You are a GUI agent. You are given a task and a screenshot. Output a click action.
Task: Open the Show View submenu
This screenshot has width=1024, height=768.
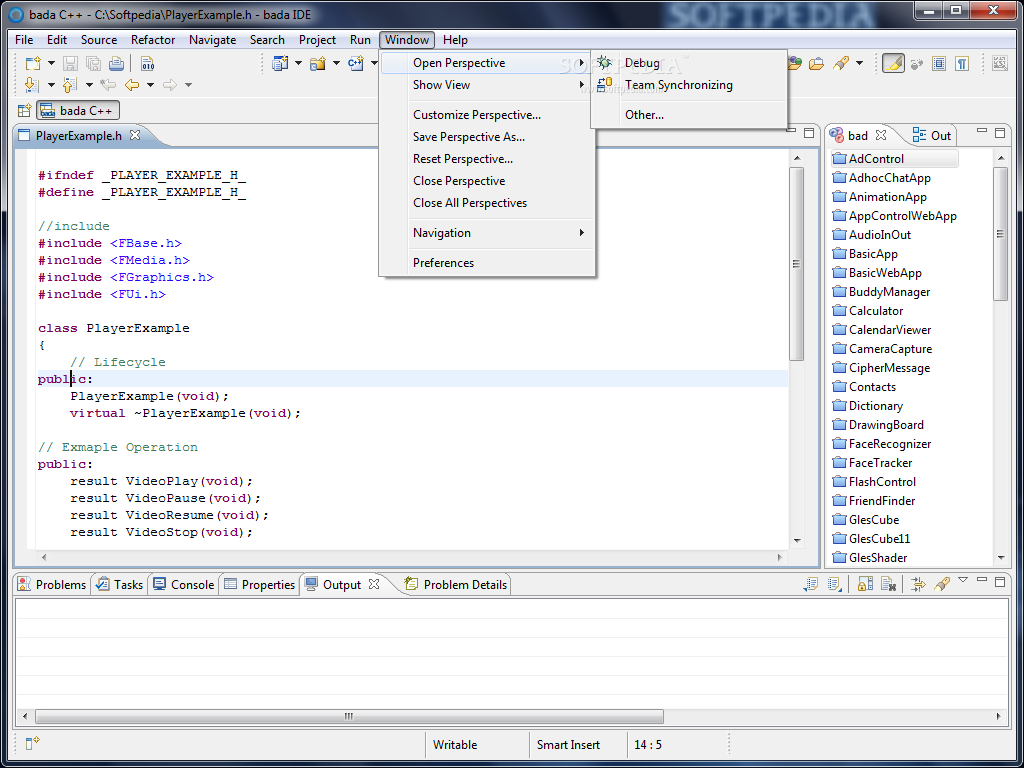[487, 85]
